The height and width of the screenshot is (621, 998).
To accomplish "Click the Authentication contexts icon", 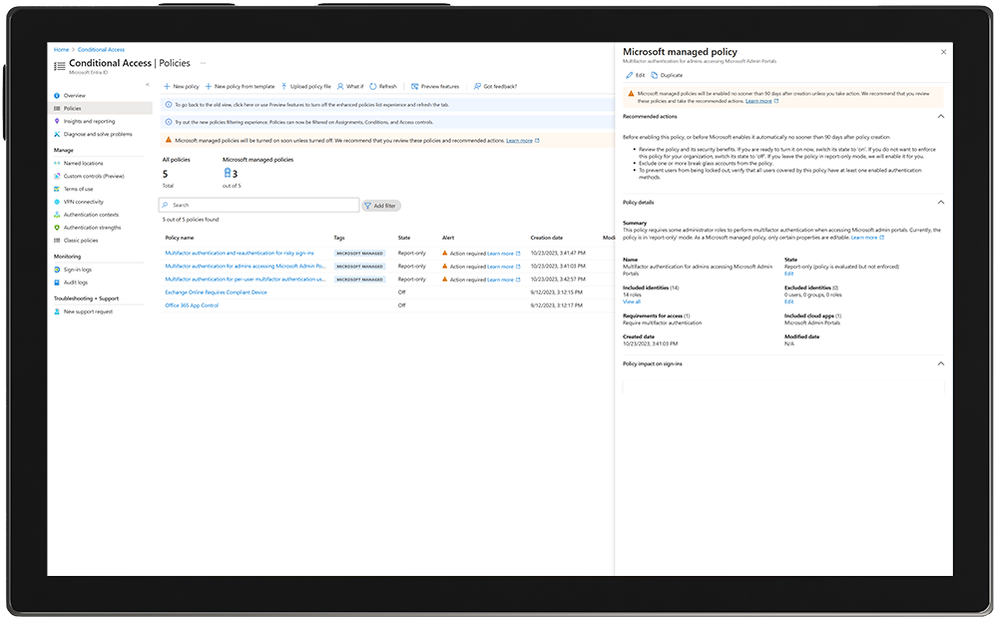I will [57, 214].
